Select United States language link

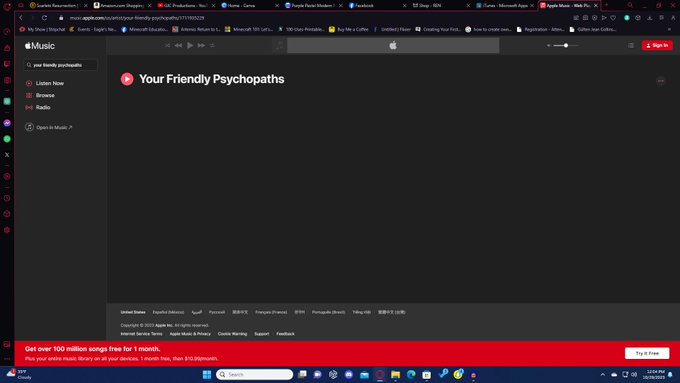133,312
